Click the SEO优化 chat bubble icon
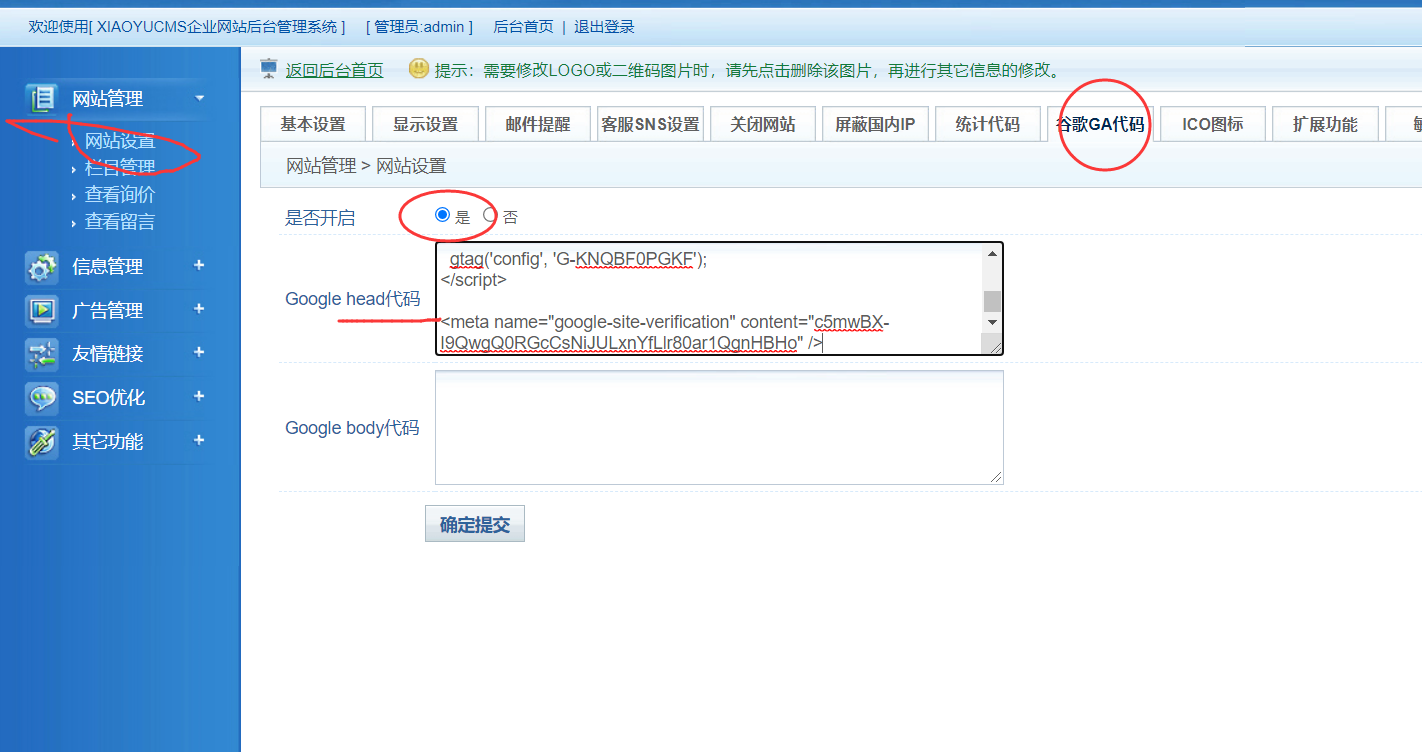 (42, 398)
